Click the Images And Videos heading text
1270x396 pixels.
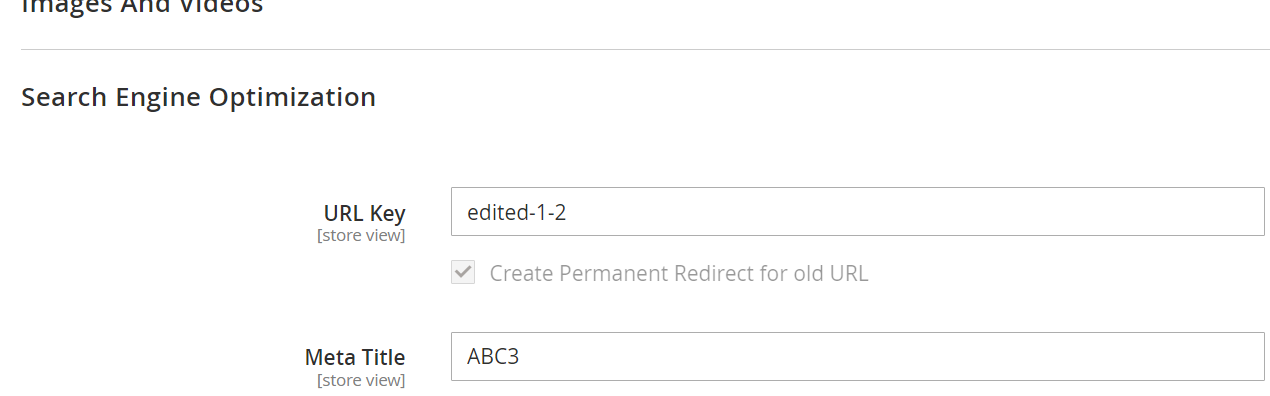click(142, 6)
